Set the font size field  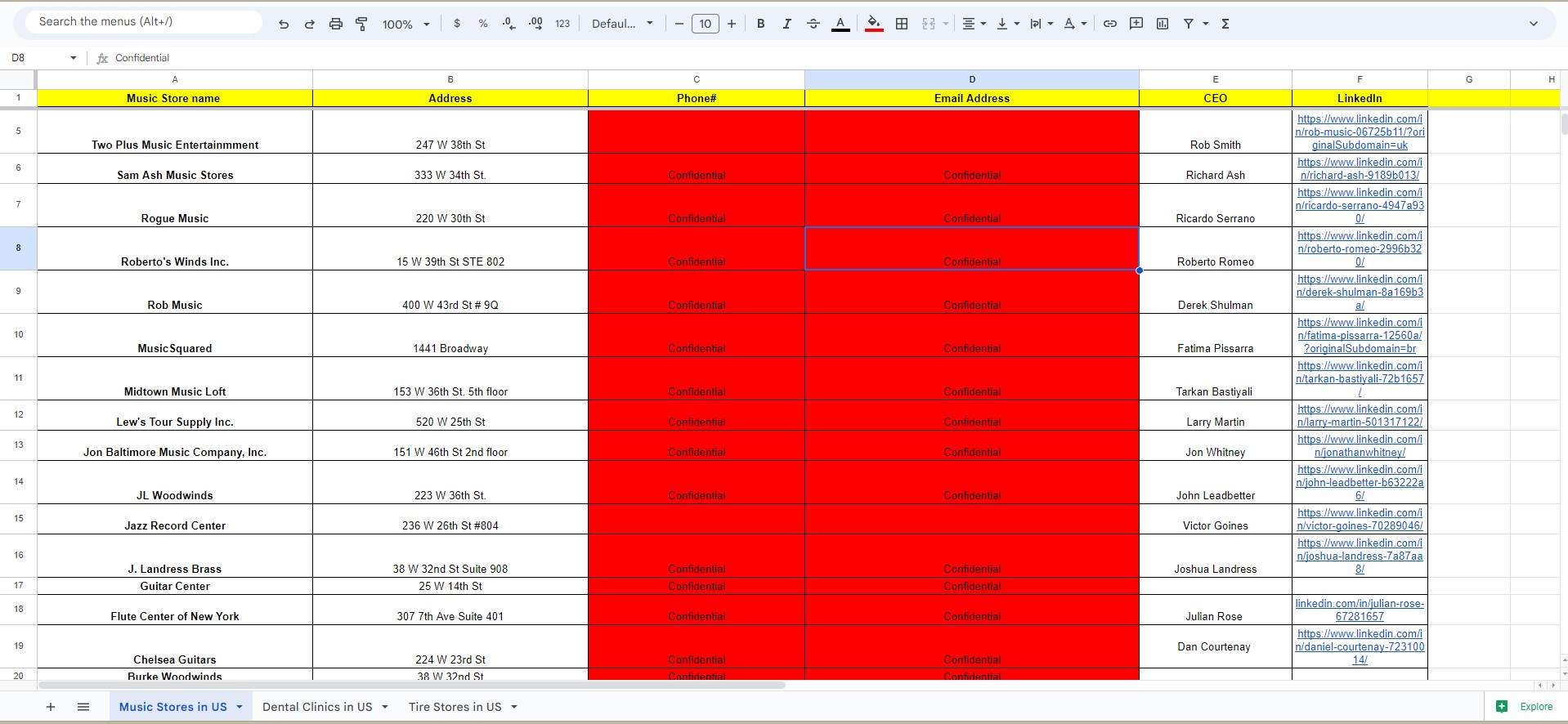pos(706,24)
